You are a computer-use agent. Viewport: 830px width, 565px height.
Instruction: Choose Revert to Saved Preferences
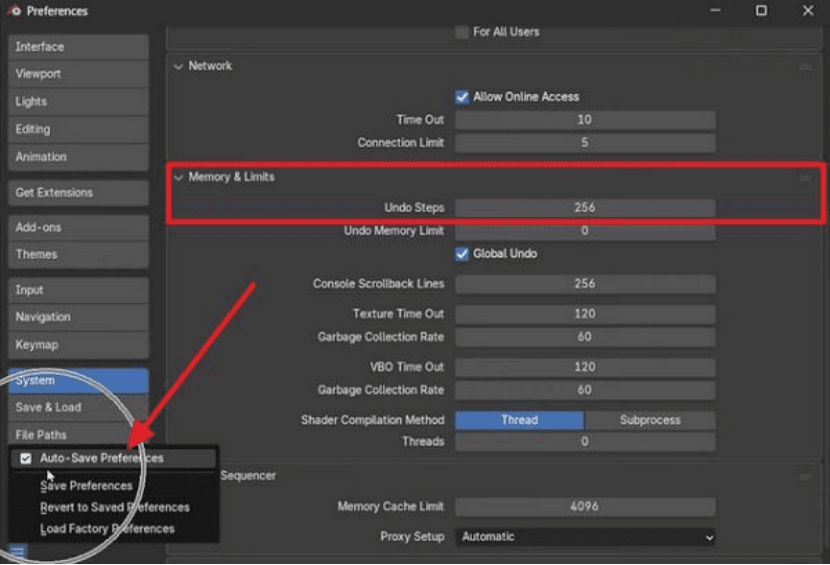coord(114,507)
